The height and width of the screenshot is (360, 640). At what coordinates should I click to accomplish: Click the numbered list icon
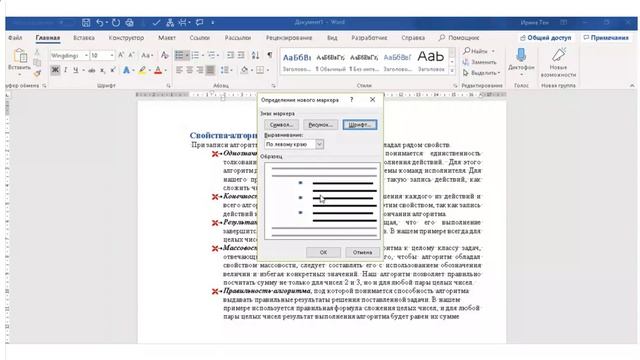coord(195,55)
